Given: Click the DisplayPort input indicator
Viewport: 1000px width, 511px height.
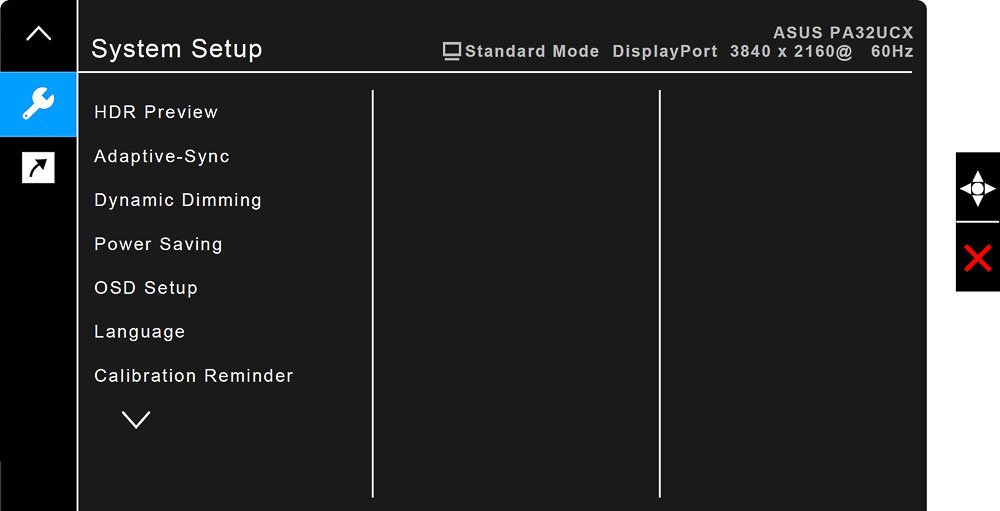Looking at the screenshot, I should click(665, 52).
